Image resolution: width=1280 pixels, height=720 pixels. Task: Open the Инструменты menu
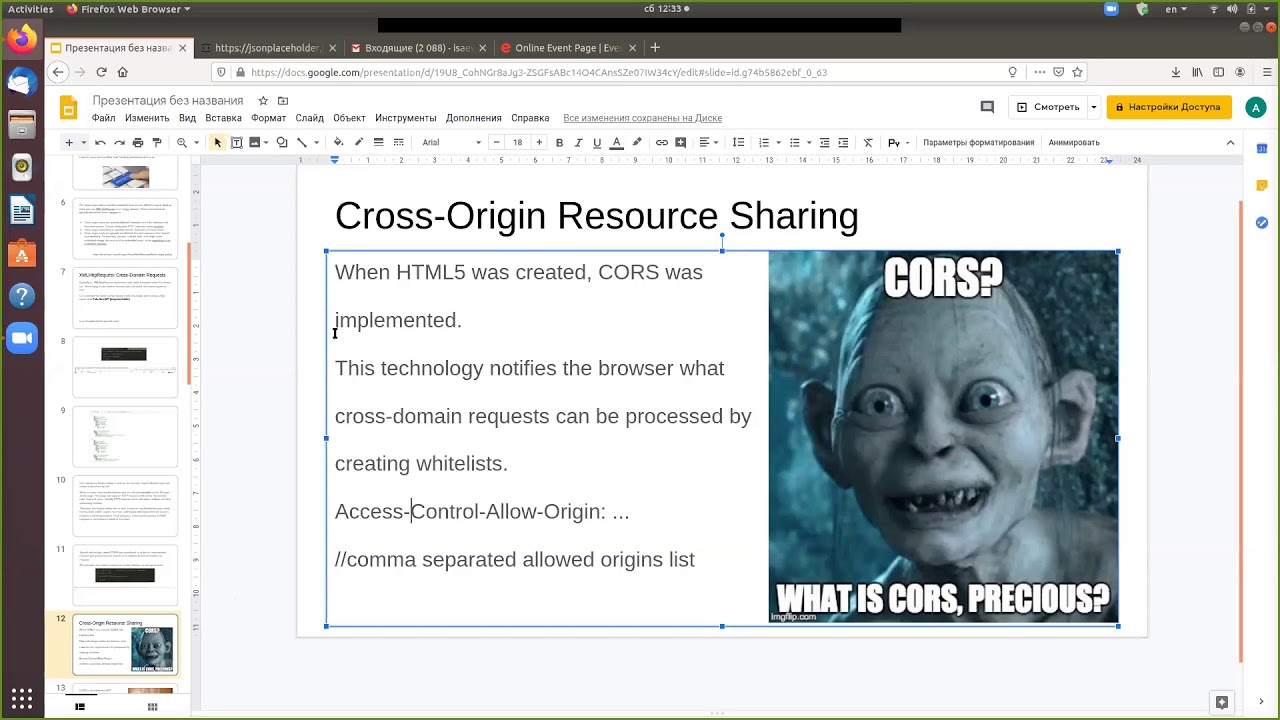click(405, 118)
